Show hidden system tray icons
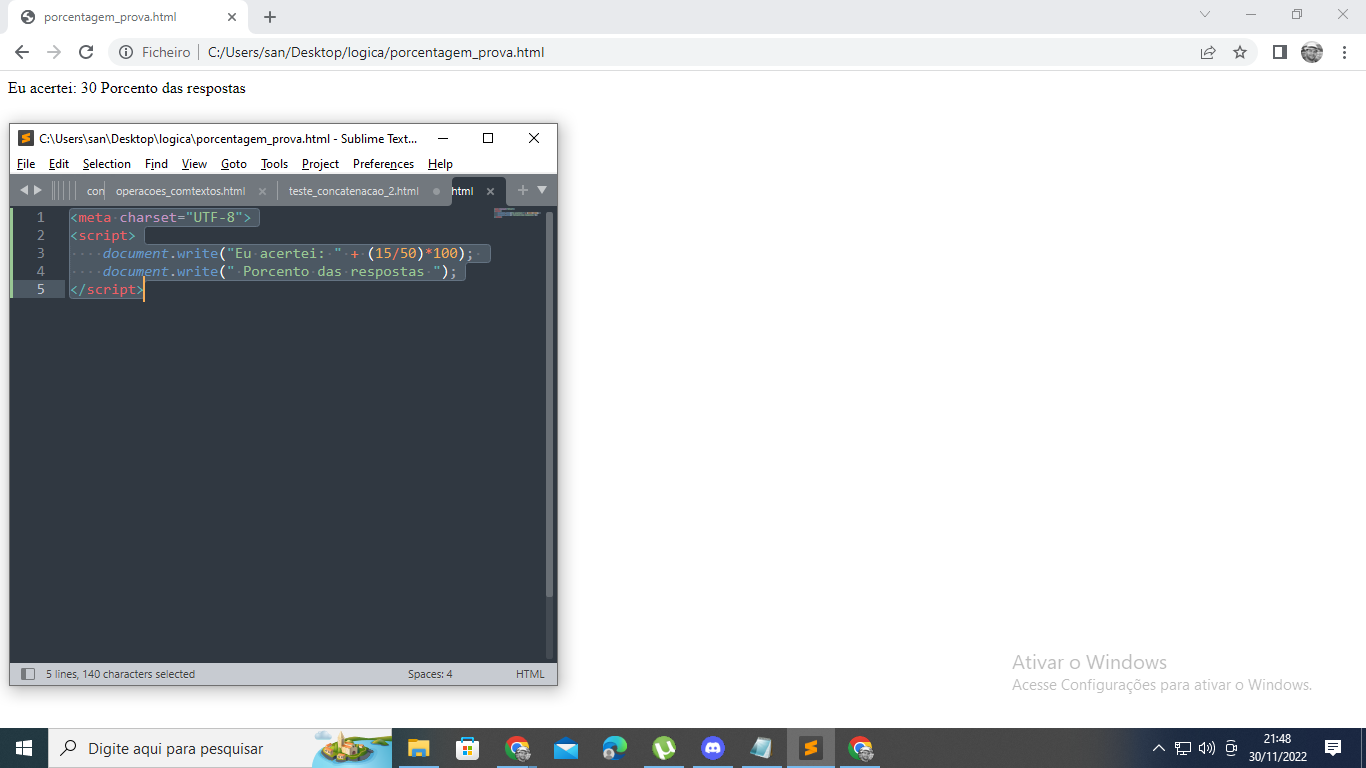Screen dimensions: 1366x768 tap(1158, 748)
